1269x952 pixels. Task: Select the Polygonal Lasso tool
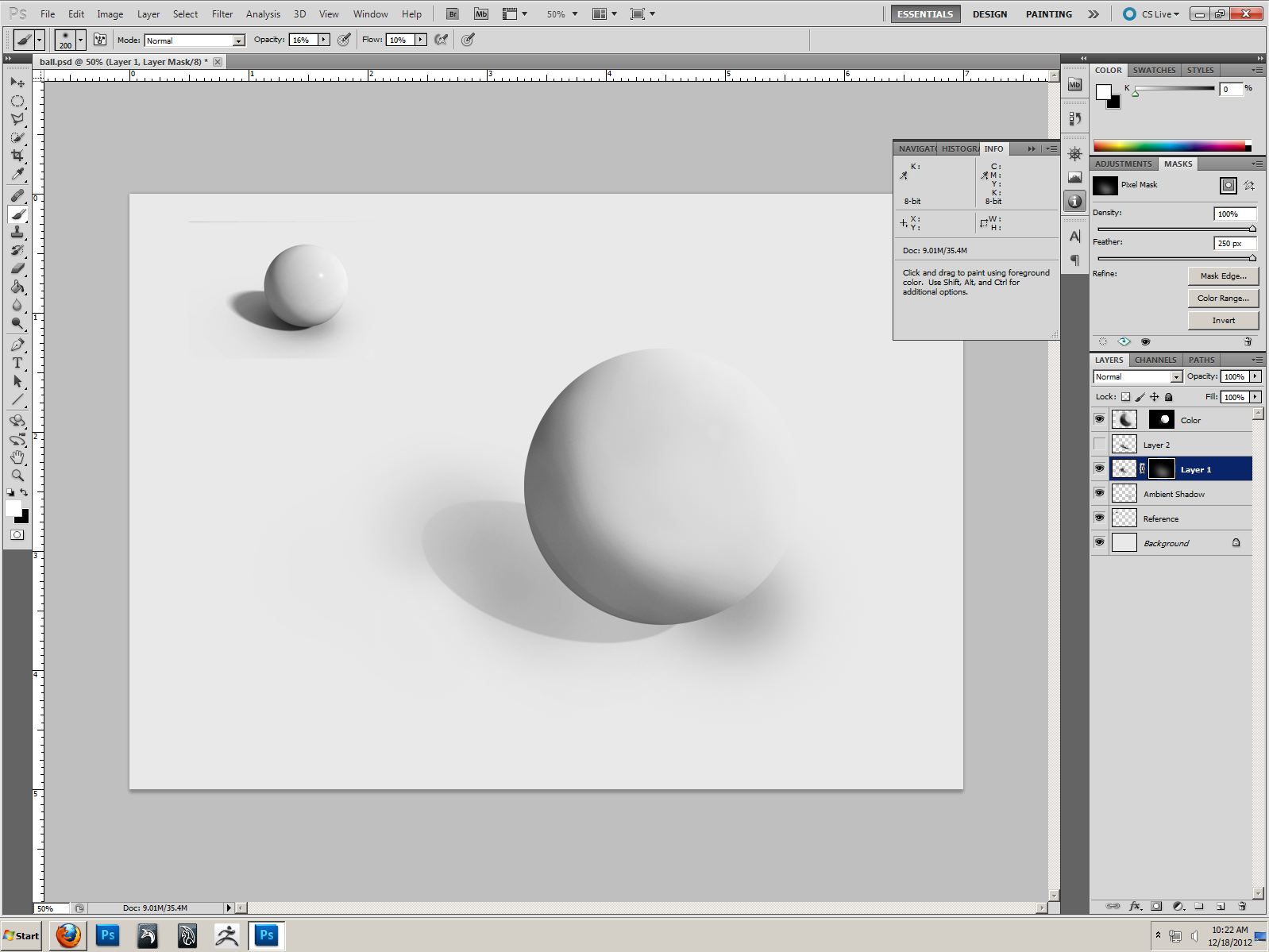pos(17,120)
